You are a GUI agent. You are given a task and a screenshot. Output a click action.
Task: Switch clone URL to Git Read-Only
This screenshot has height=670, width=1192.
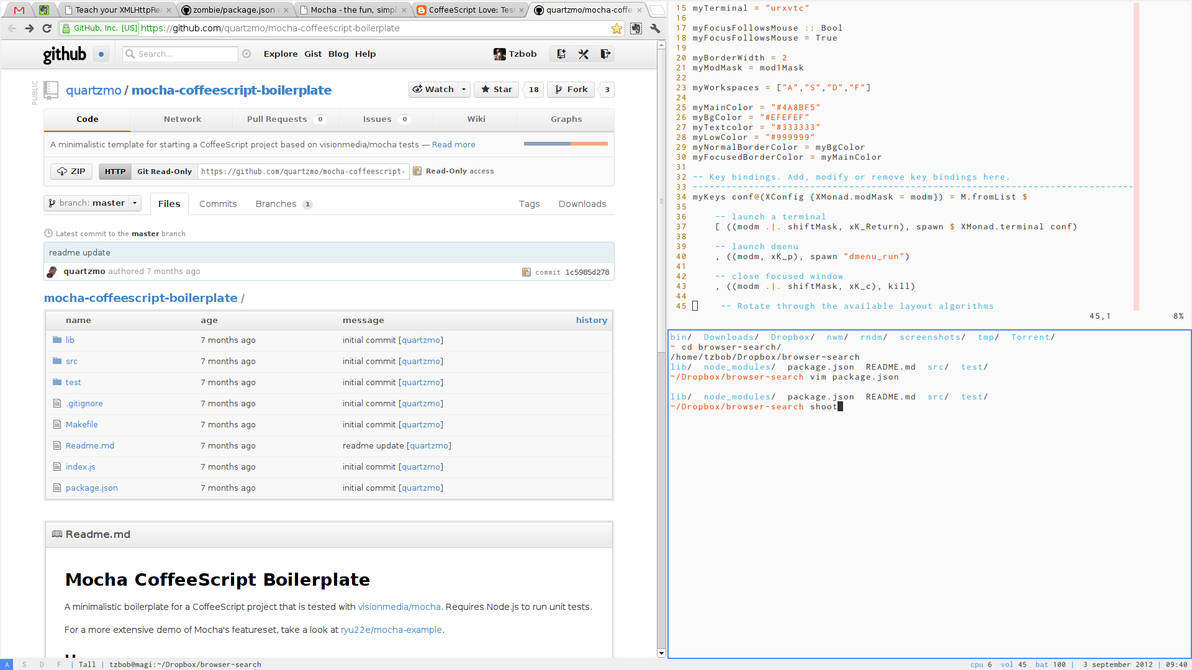164,171
